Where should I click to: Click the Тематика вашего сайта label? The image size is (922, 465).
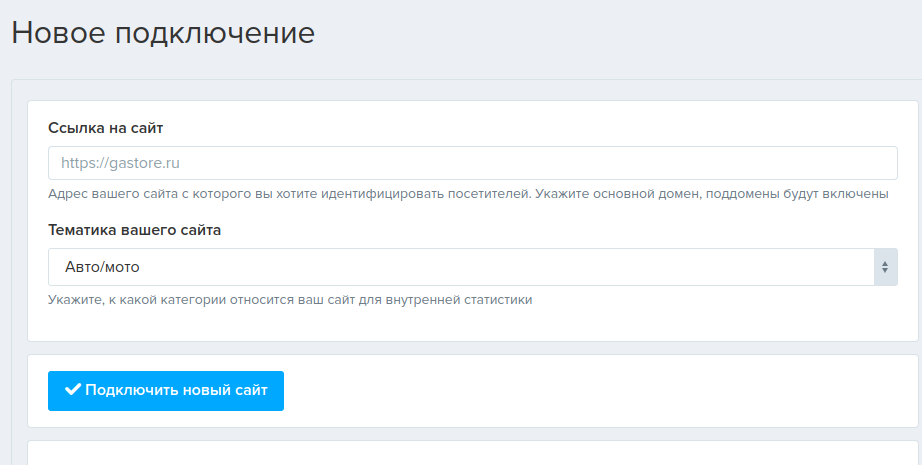(x=135, y=230)
